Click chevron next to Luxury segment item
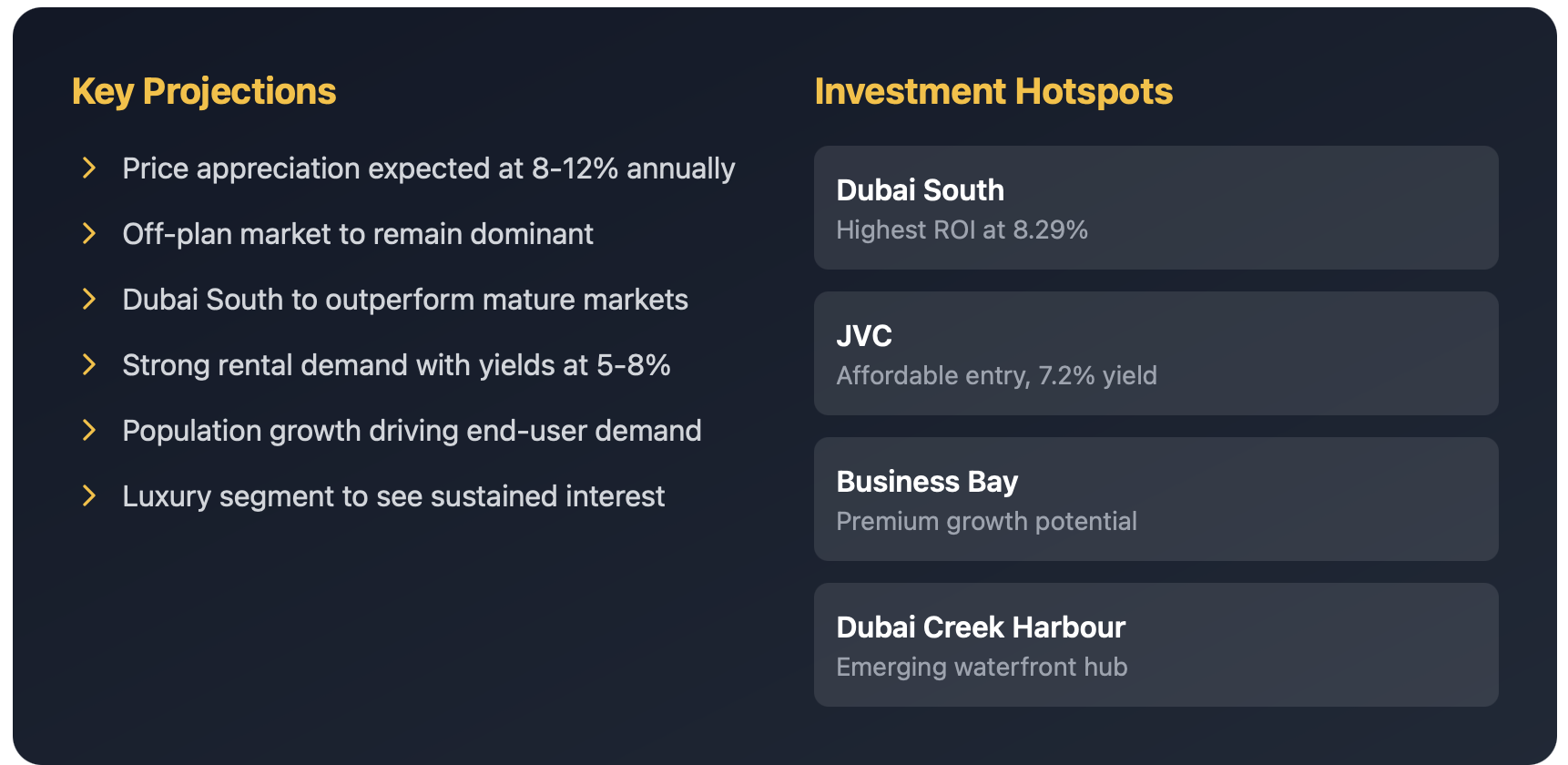Image resolution: width=1568 pixels, height=765 pixels. click(x=89, y=495)
